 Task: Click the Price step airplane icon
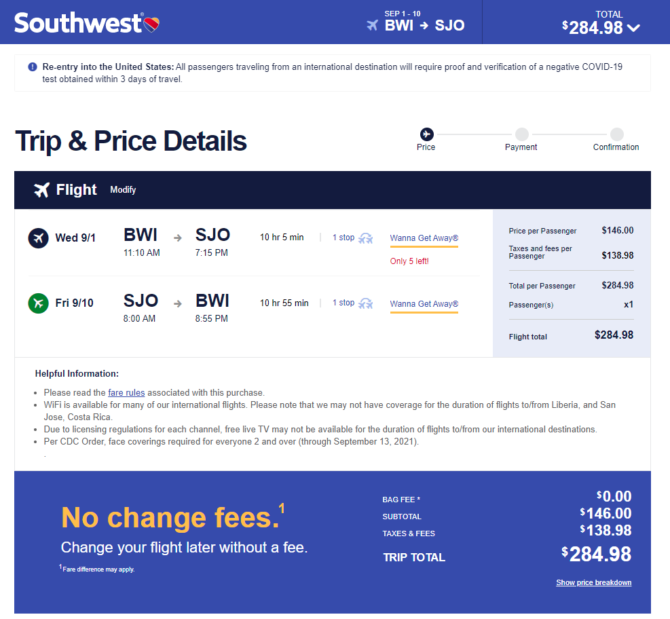coord(426,134)
